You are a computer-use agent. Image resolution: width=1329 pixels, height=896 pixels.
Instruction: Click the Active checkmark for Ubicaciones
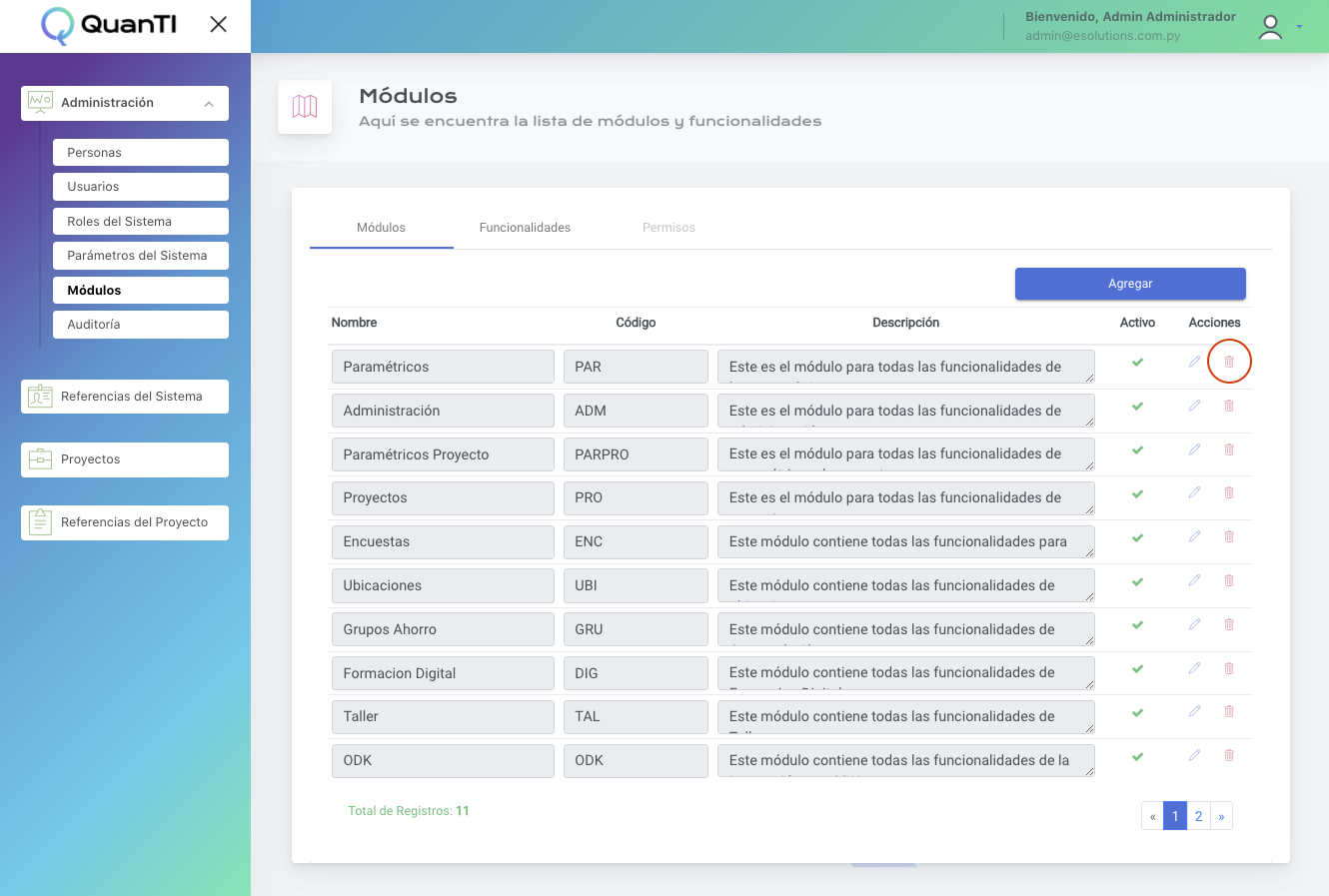pos(1137,581)
